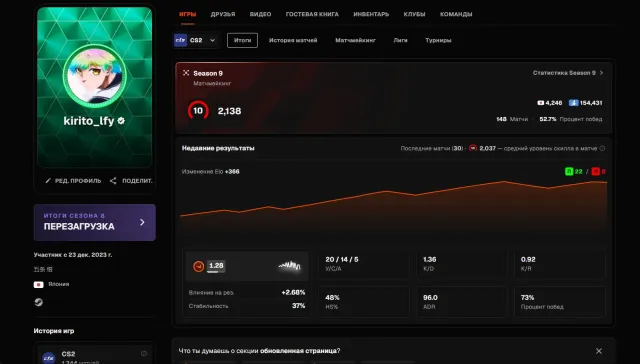Click the Ред. профиль button
The width and height of the screenshot is (640, 364).
click(73, 181)
